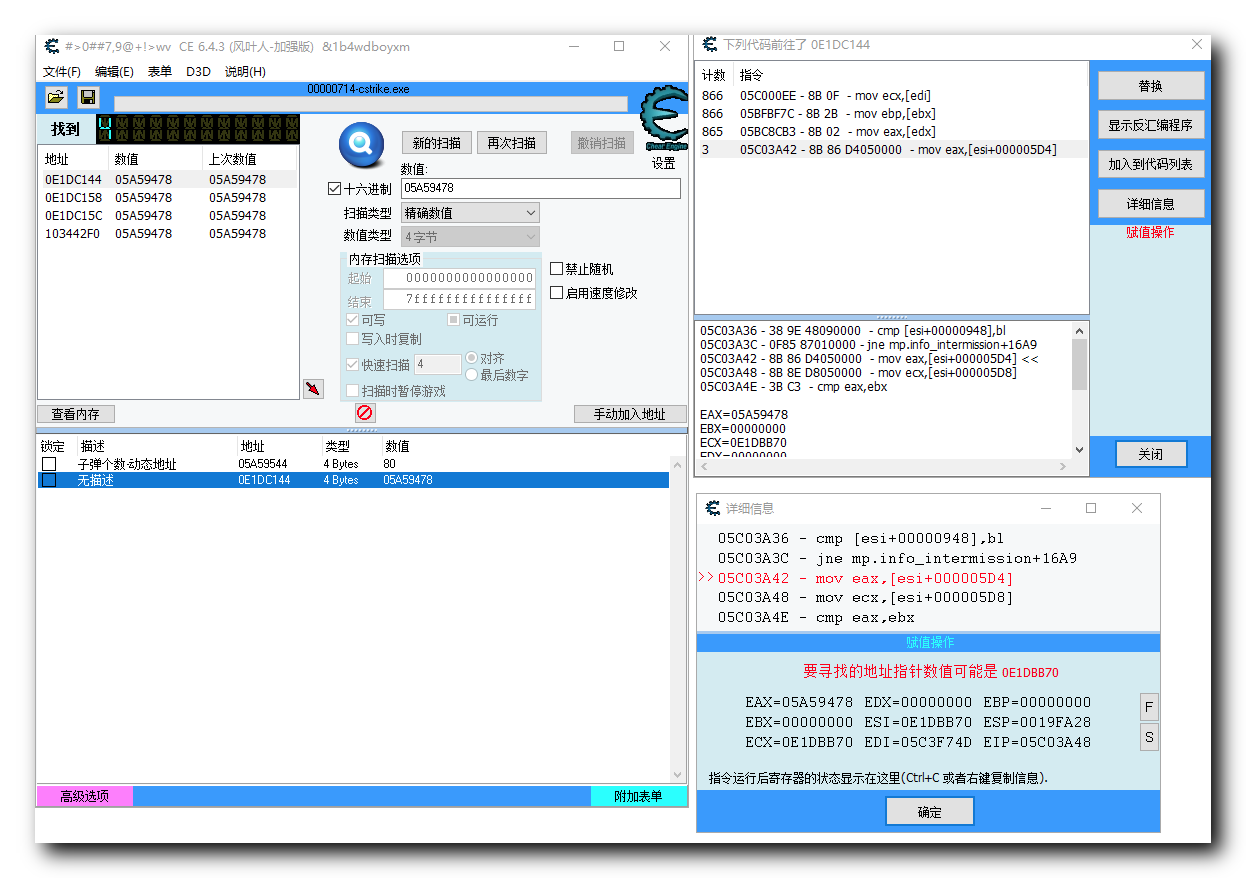The image size is (1246, 878).
Task: Select instruction row 05BFBF7C mov ebp,[ebx]
Action: (891, 114)
